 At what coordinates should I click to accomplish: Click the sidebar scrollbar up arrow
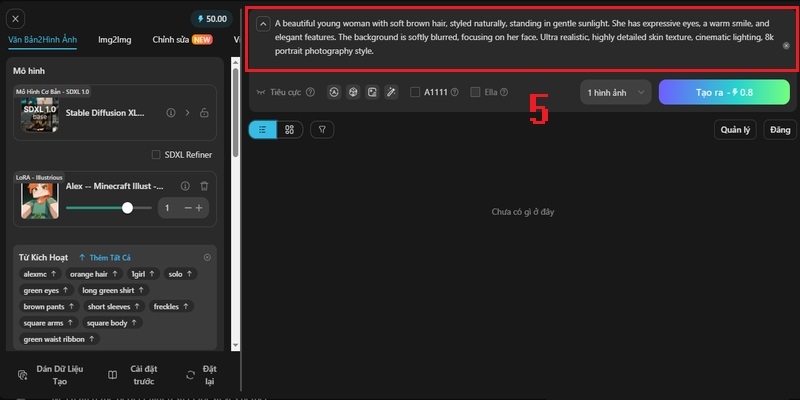235,62
